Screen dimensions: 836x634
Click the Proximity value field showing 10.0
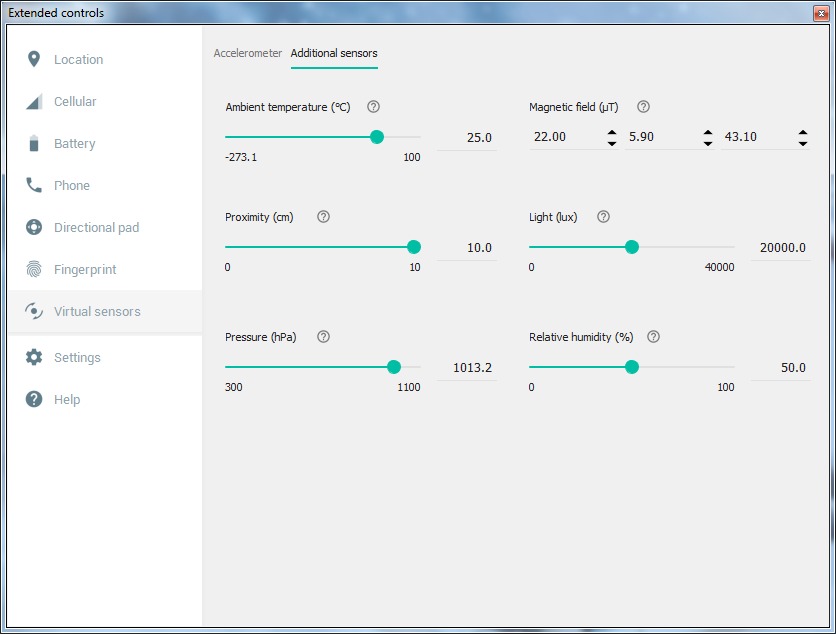coord(467,248)
